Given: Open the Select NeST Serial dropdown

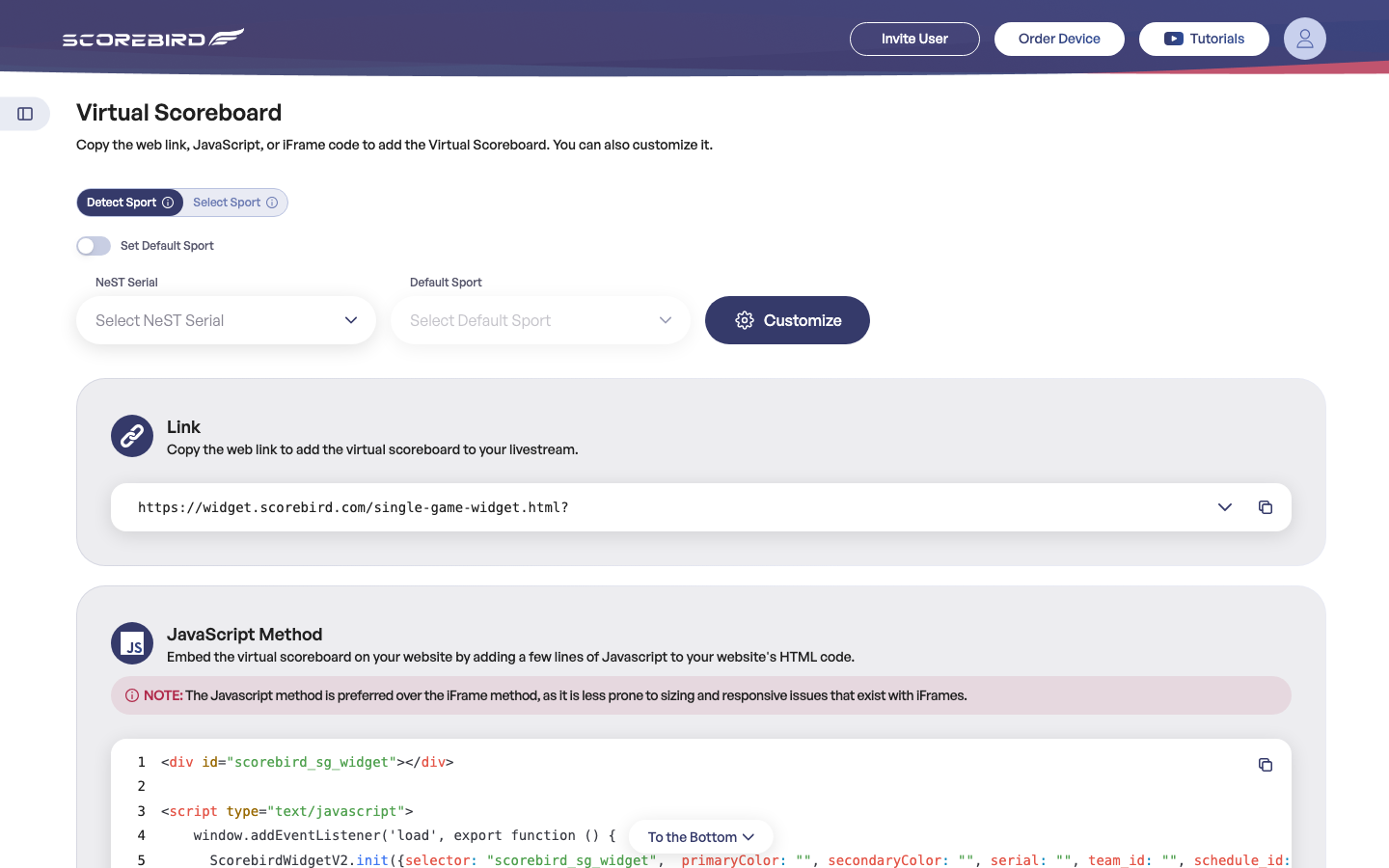Looking at the screenshot, I should (x=226, y=320).
